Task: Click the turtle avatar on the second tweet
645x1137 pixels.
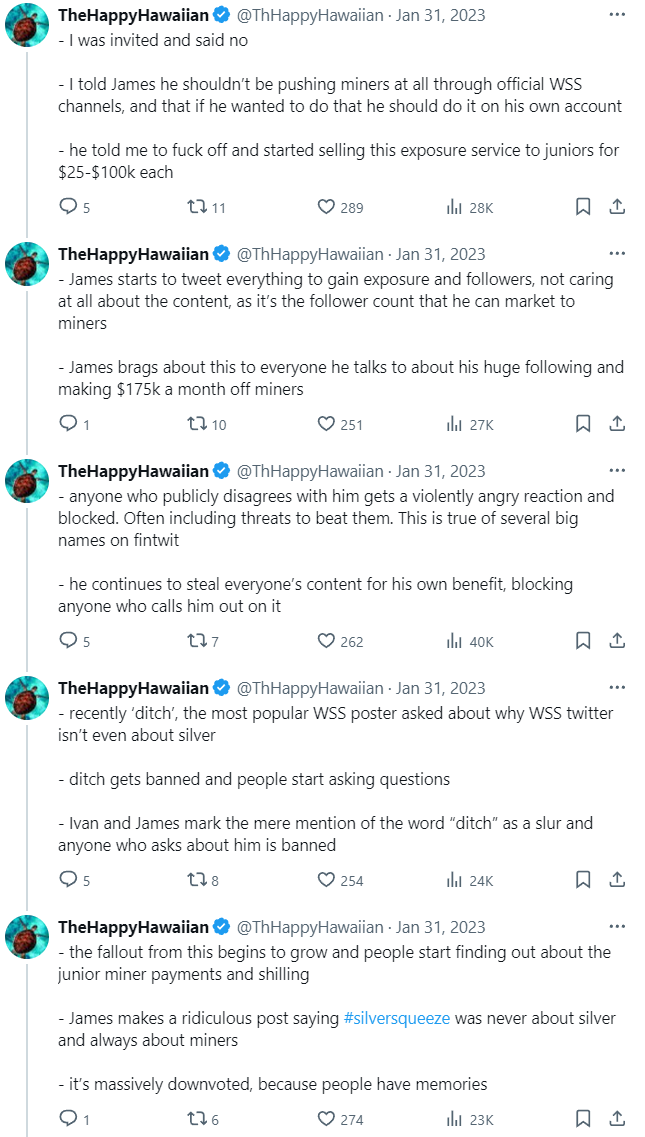Action: click(x=27, y=264)
